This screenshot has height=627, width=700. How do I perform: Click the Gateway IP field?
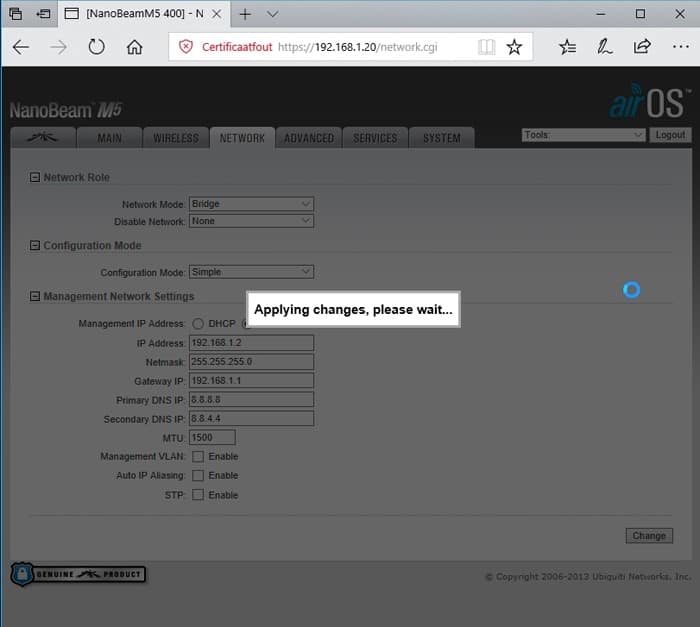[251, 380]
